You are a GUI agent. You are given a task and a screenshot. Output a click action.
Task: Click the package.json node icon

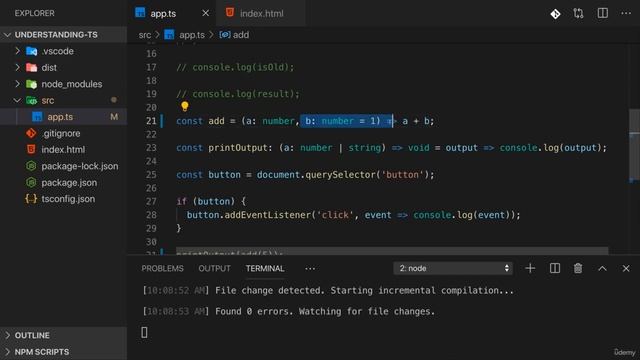(x=31, y=182)
